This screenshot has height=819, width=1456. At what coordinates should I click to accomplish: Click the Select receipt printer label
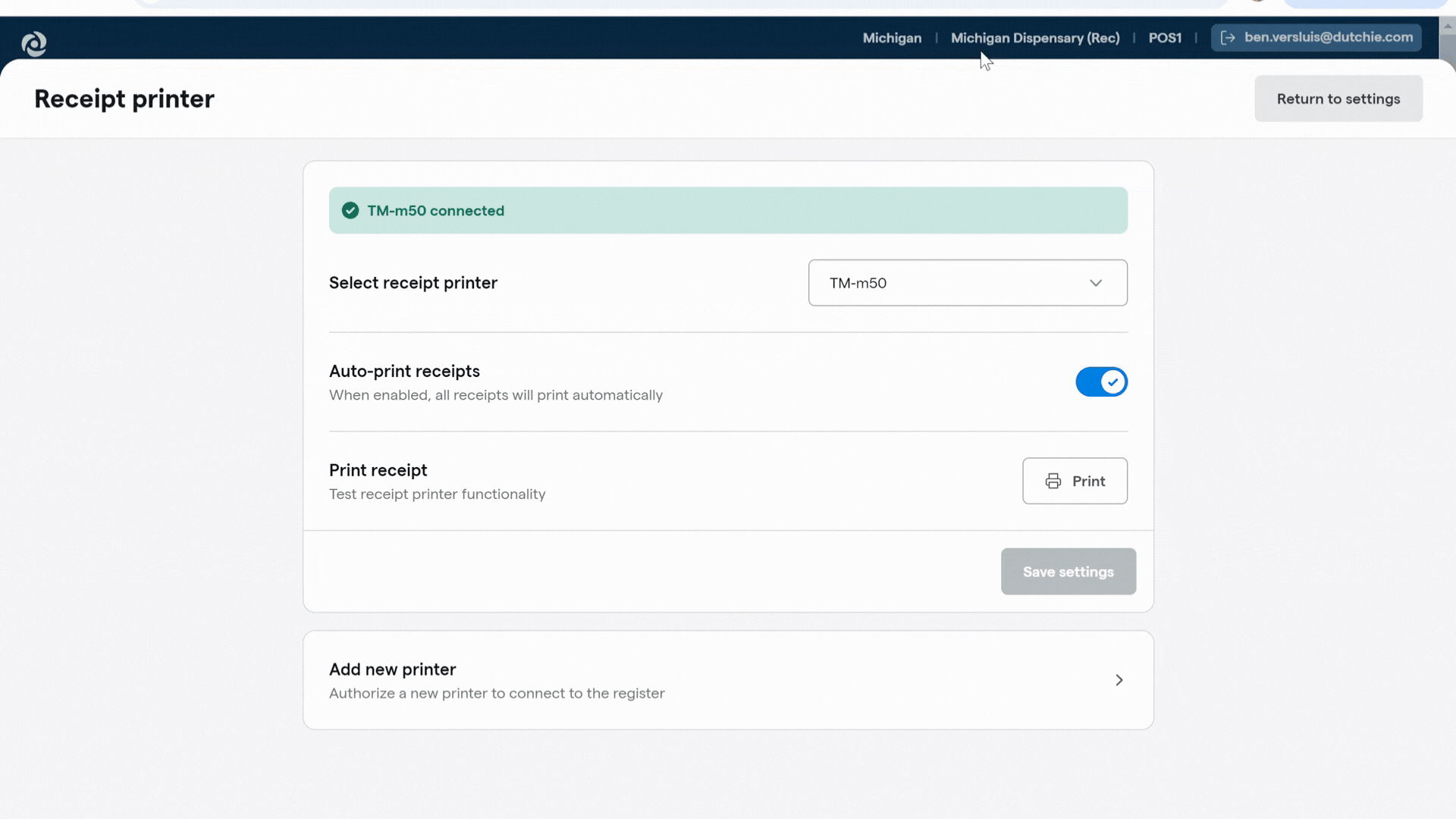[413, 283]
